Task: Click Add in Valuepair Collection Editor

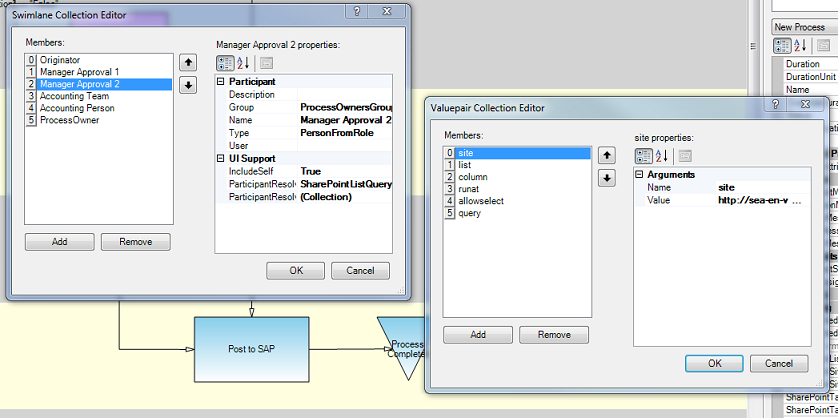Action: coord(478,335)
